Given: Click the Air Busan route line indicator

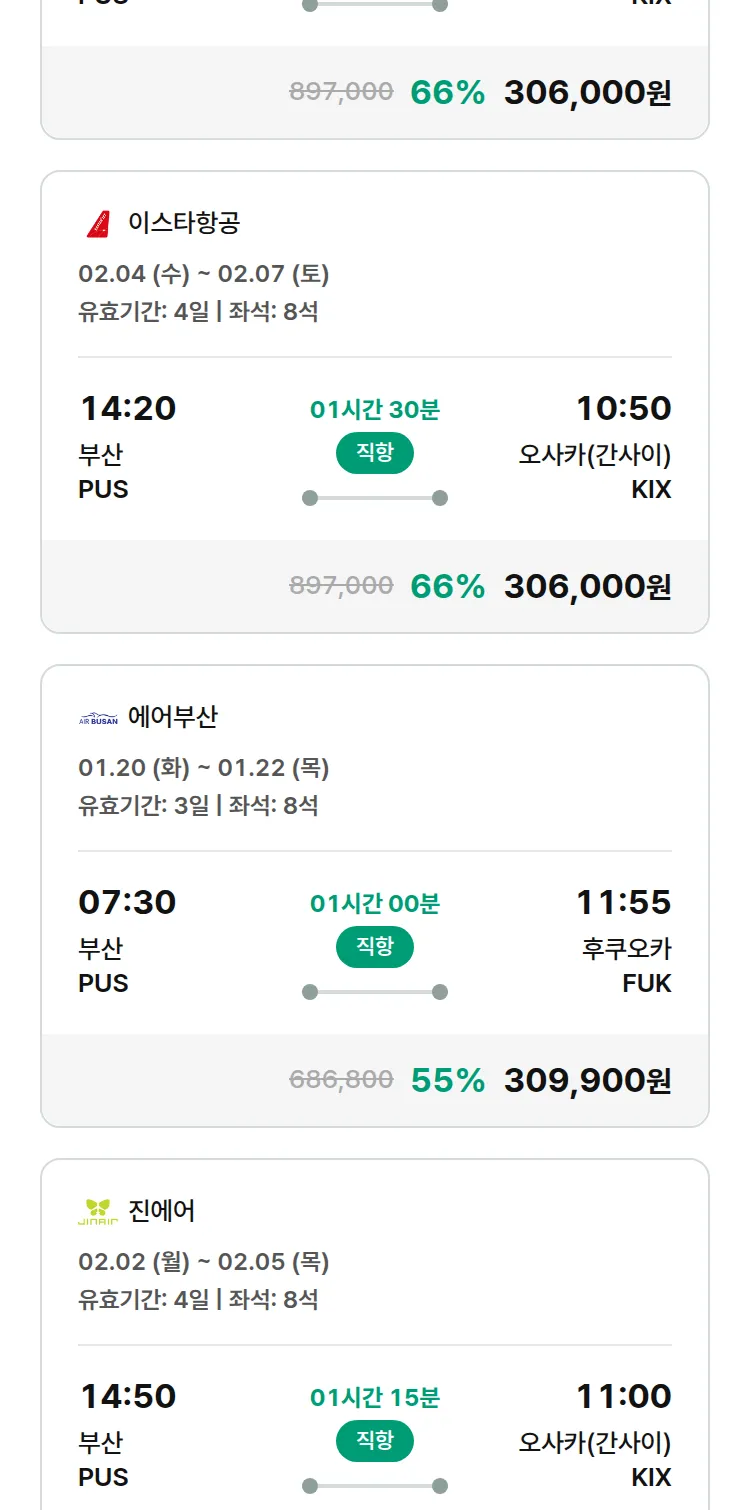Looking at the screenshot, I should pos(375,992).
